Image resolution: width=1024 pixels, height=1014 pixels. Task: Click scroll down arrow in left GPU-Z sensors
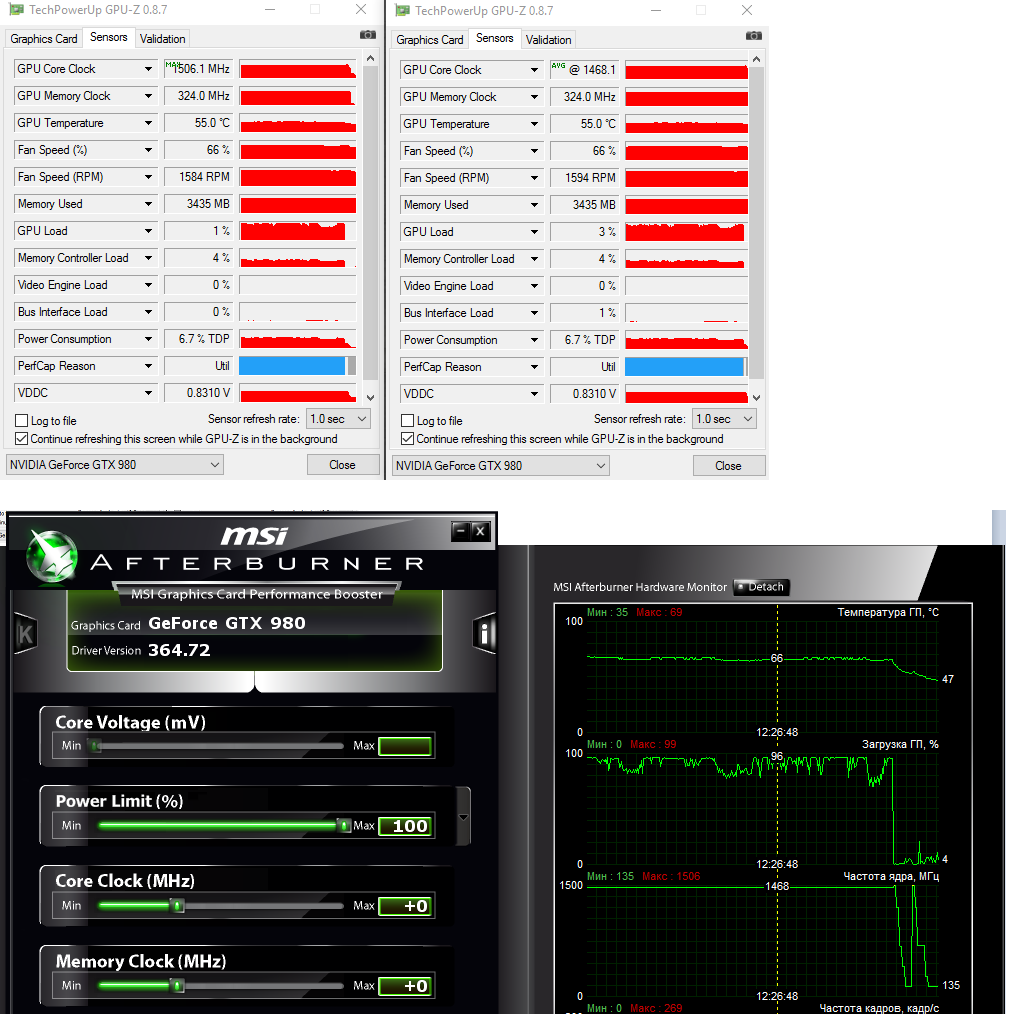[x=370, y=398]
